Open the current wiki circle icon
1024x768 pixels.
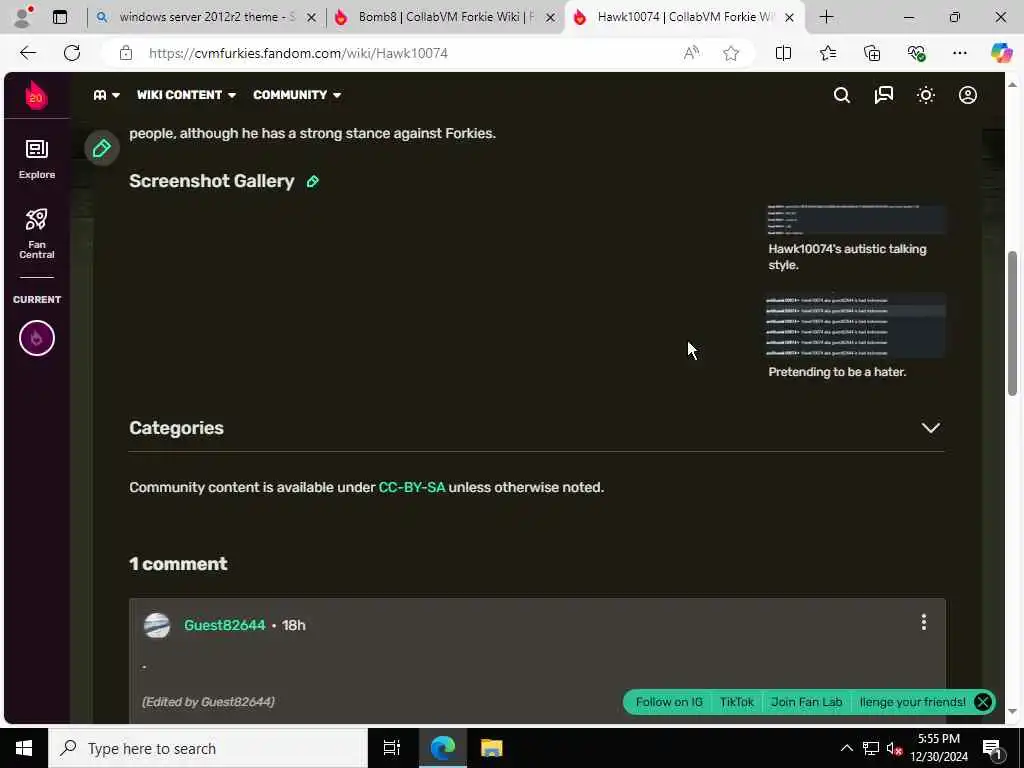pos(37,338)
